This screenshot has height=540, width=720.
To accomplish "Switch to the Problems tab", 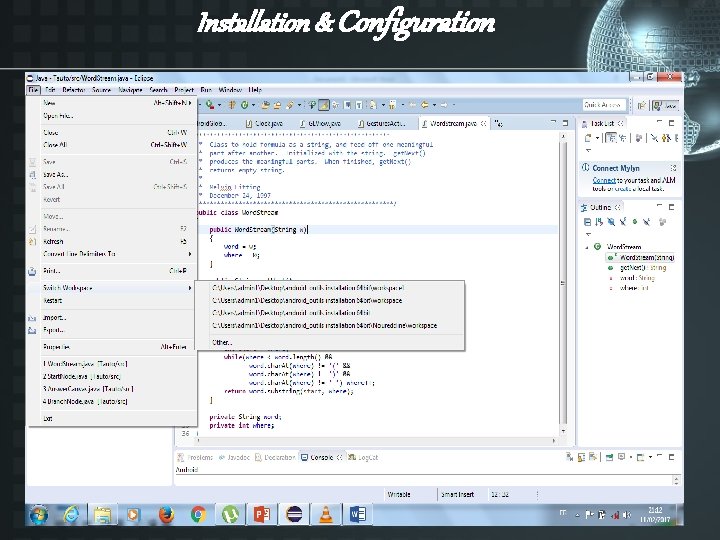I will click(195, 457).
